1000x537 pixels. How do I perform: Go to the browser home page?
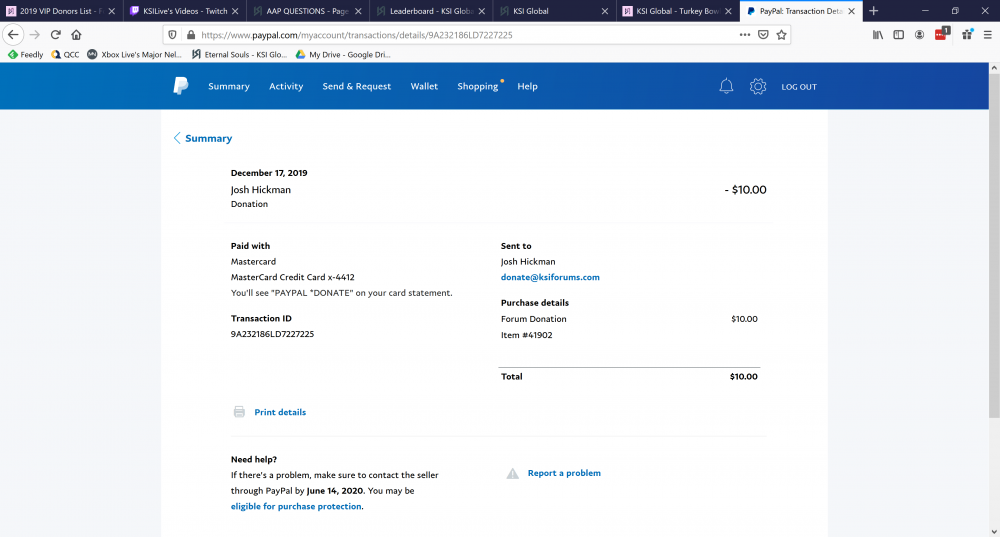pyautogui.click(x=77, y=34)
